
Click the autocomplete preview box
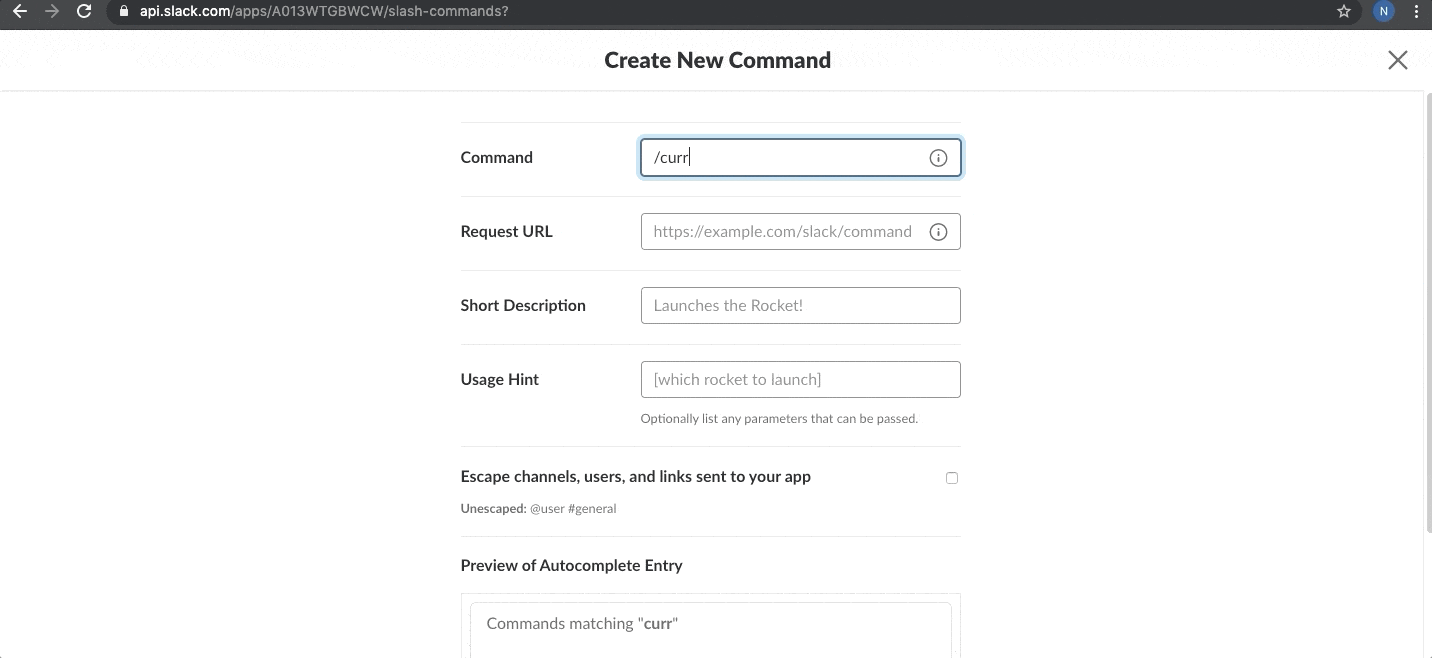710,628
